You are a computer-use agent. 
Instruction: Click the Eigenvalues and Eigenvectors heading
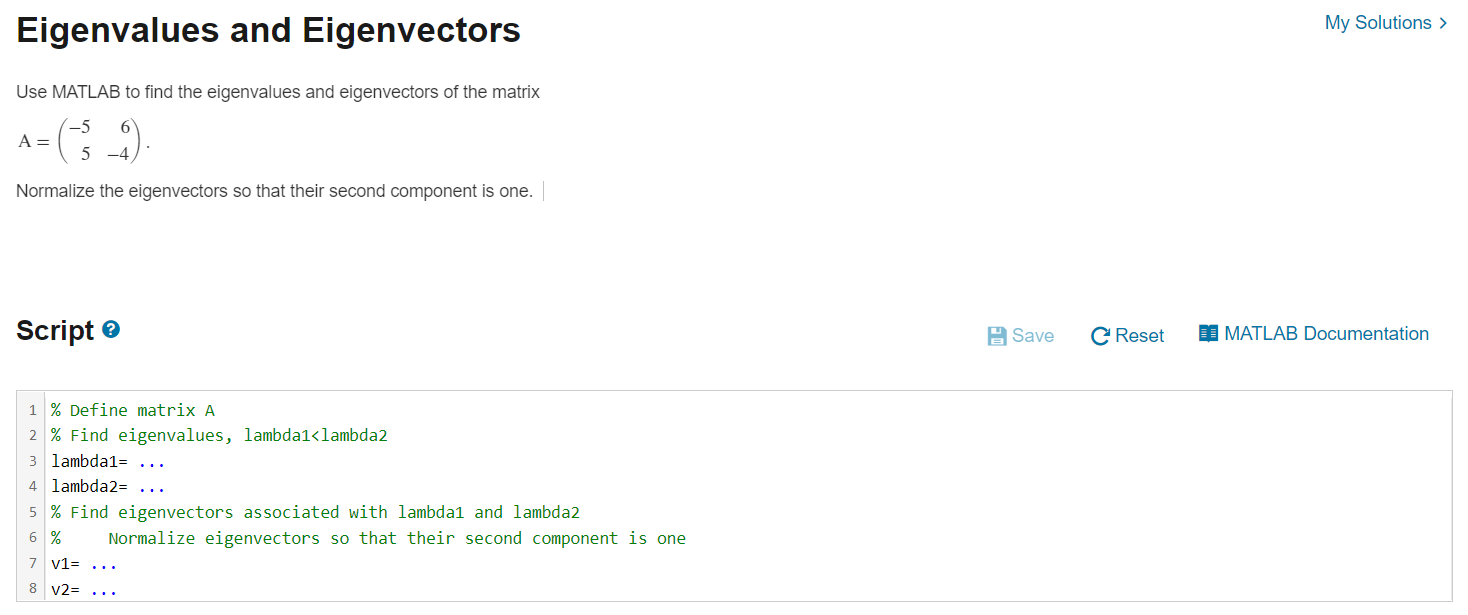268,30
